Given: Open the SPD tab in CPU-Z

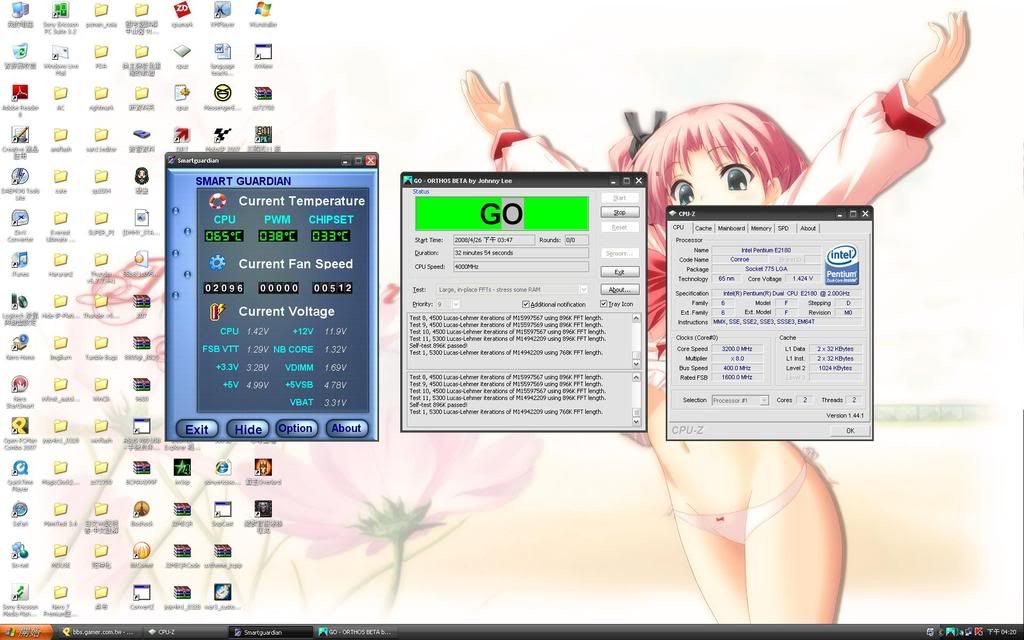Looking at the screenshot, I should [x=783, y=228].
